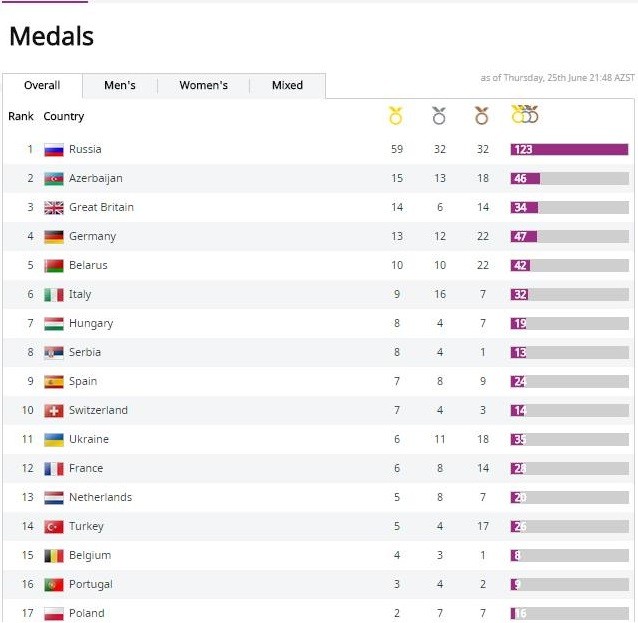This screenshot has width=638, height=623.
Task: Click the Switzerland flag icon
Action: pos(54,411)
